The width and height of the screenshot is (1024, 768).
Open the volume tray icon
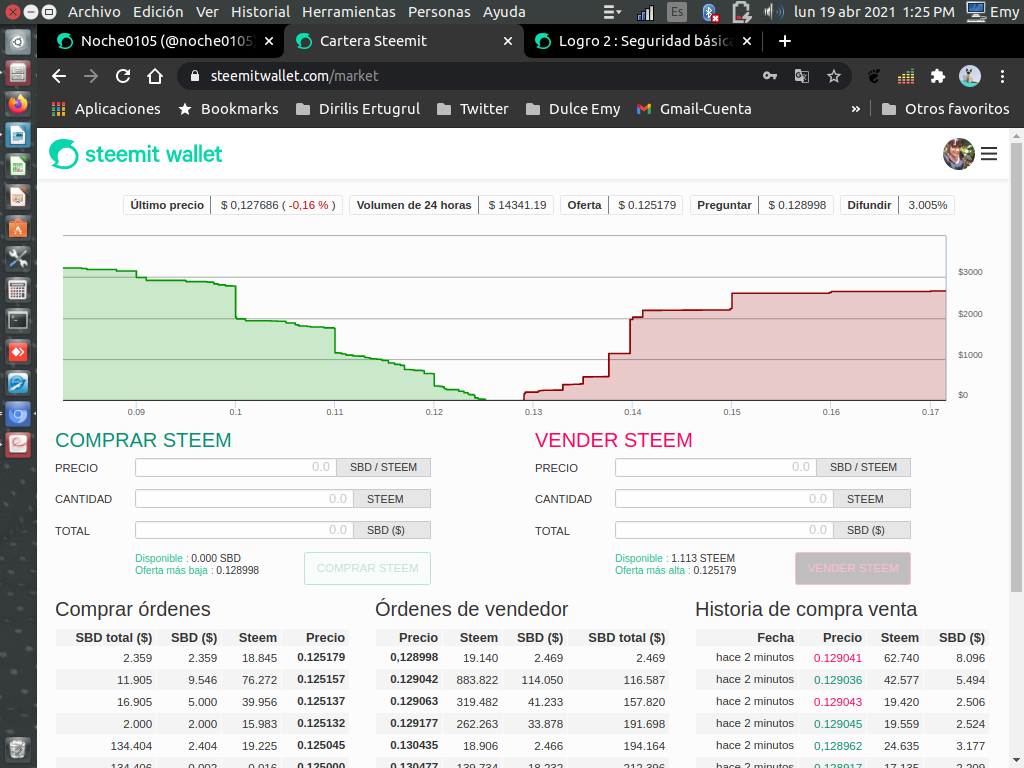point(773,12)
